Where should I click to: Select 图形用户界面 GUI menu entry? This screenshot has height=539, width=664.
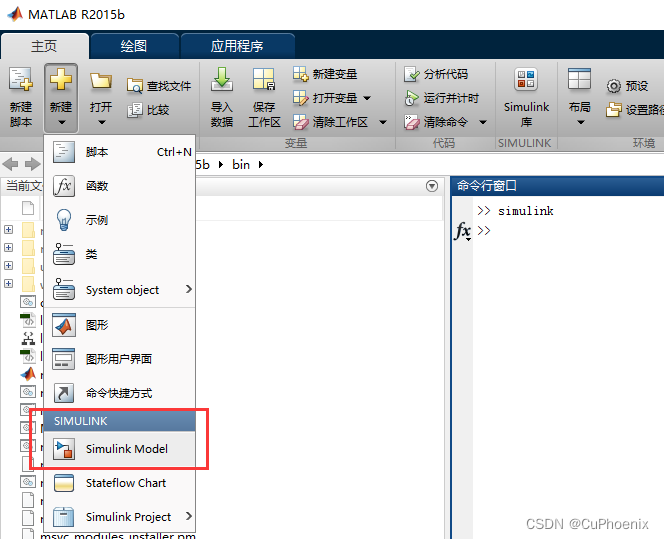pyautogui.click(x=120, y=359)
